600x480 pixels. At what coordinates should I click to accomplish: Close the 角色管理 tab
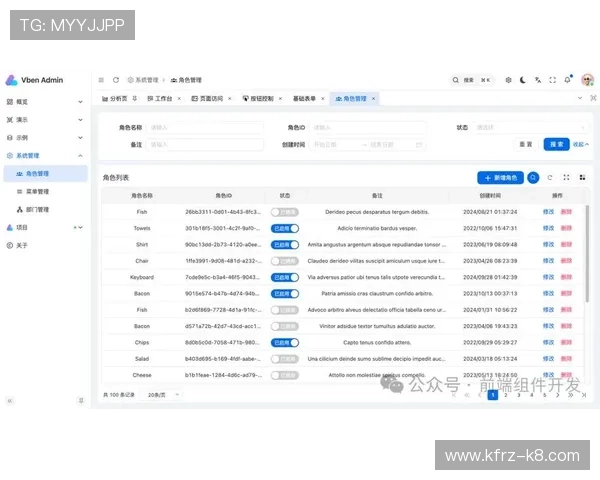(373, 98)
